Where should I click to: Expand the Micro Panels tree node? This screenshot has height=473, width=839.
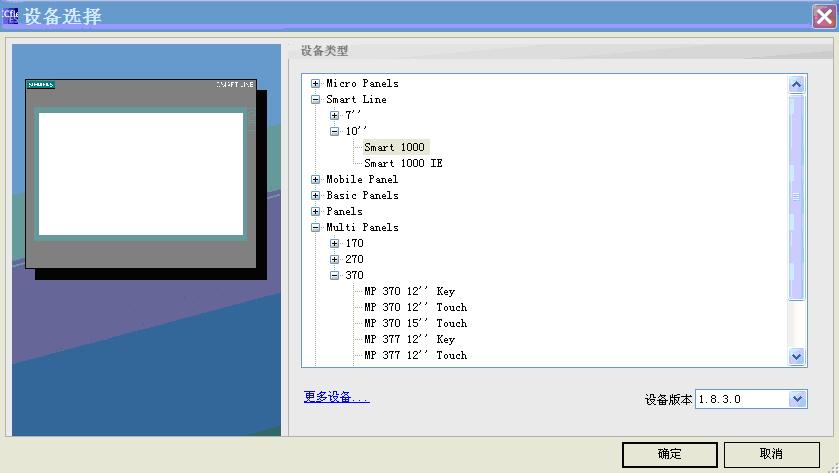coord(316,83)
